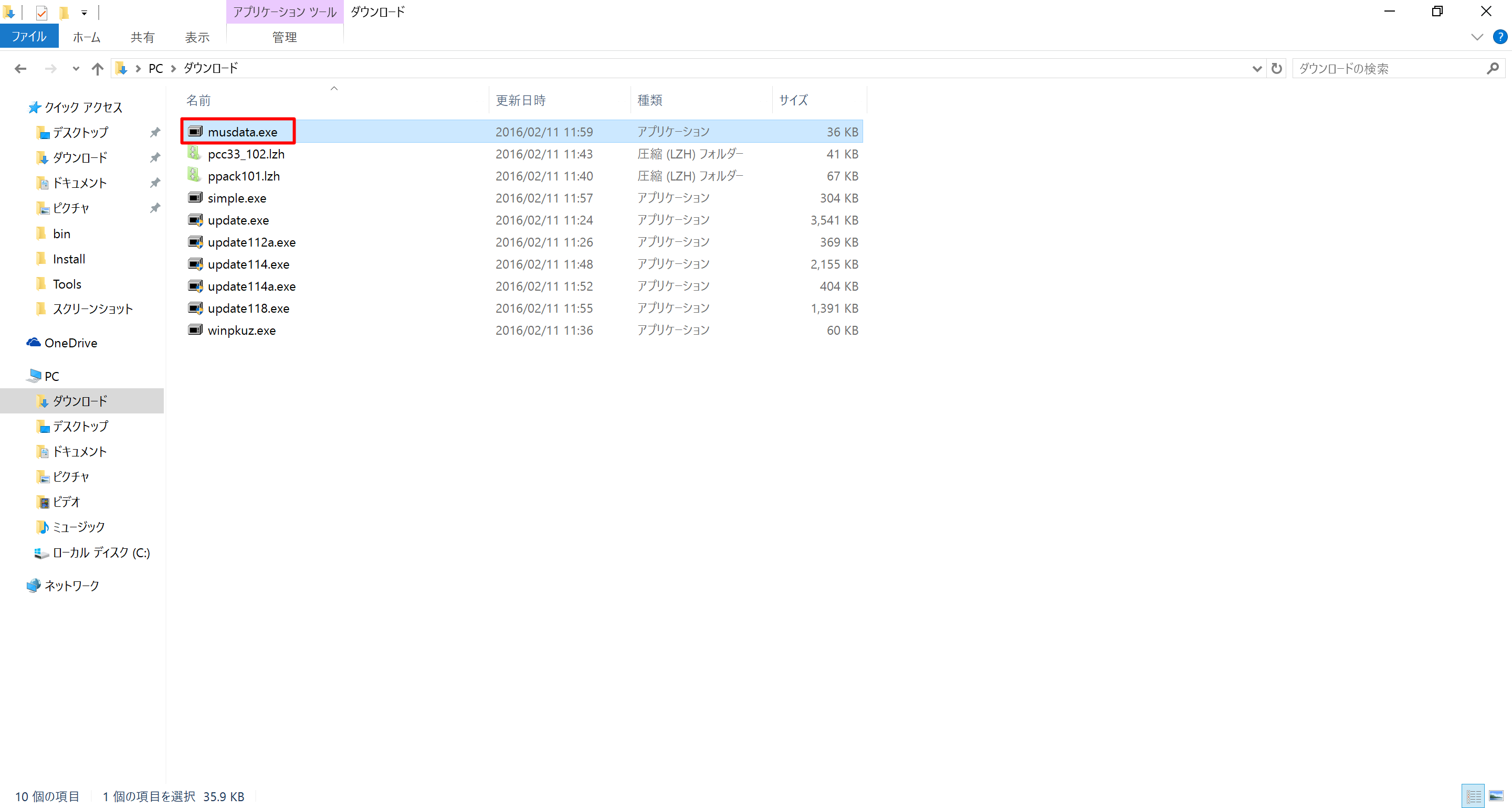Open the Install folder in sidebar
The width and height of the screenshot is (1512, 808).
click(x=69, y=259)
